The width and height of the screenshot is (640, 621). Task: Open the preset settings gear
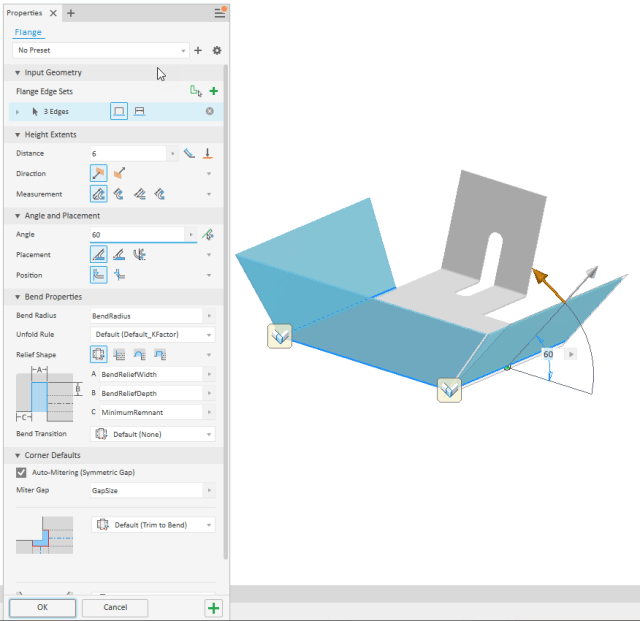pos(217,50)
